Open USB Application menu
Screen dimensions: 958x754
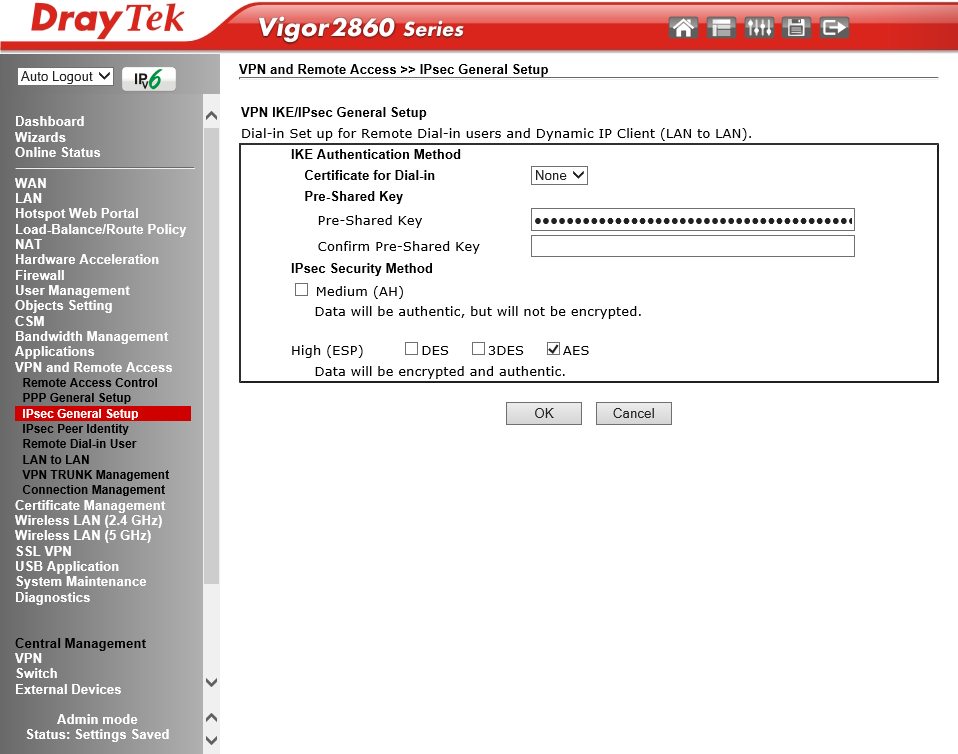67,566
